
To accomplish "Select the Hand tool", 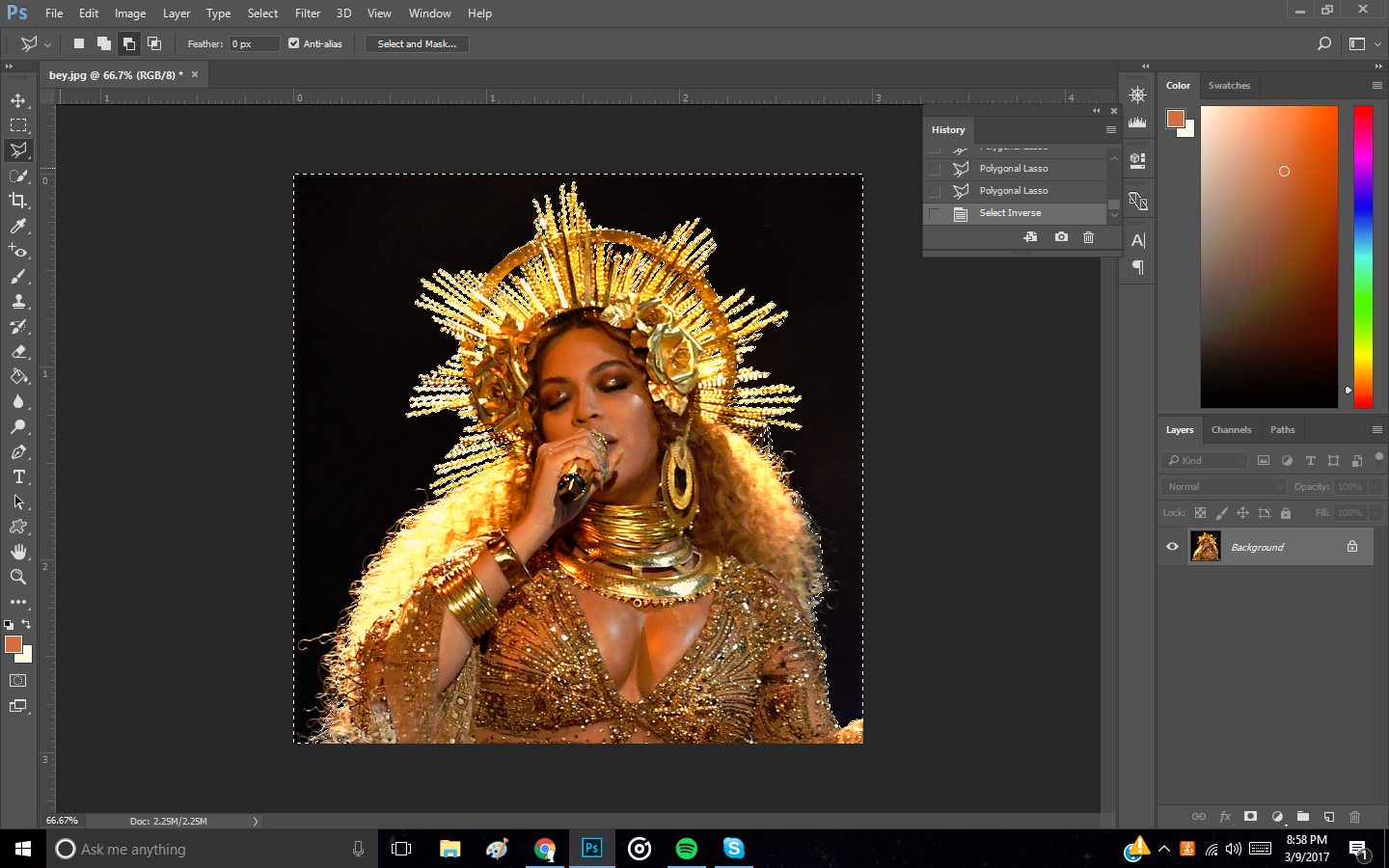I will point(18,552).
